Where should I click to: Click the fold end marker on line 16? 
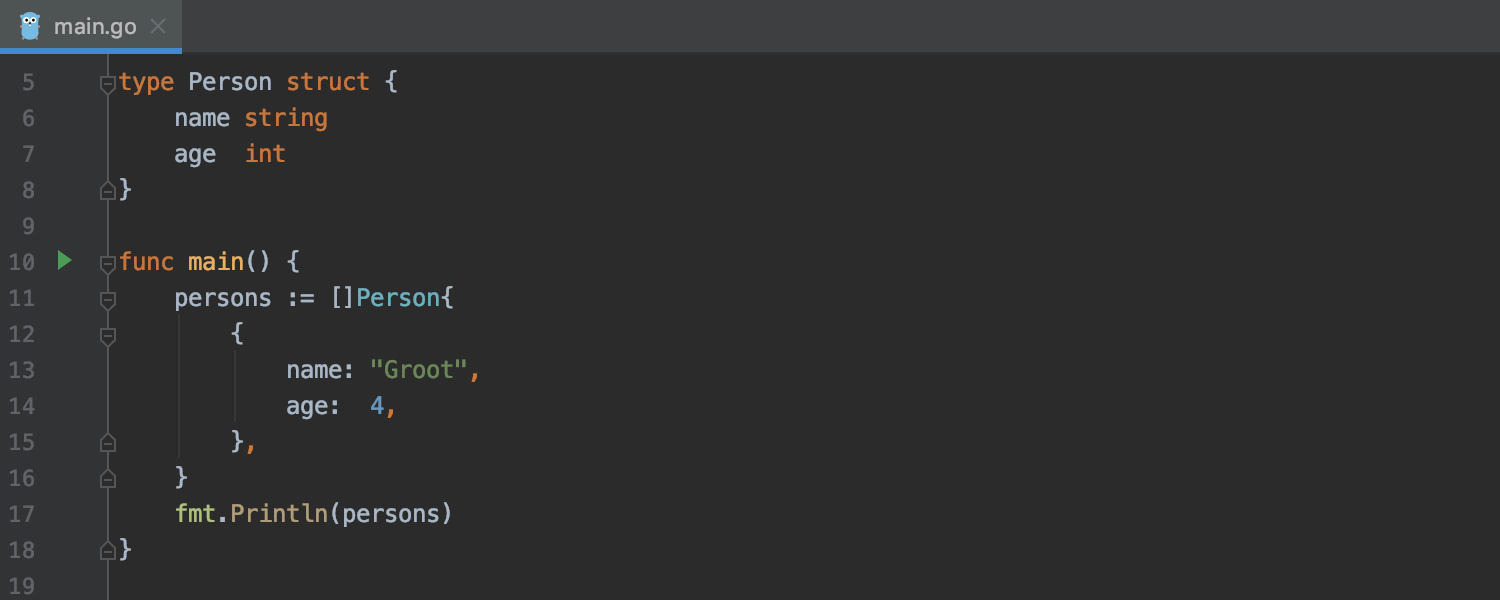(x=108, y=478)
